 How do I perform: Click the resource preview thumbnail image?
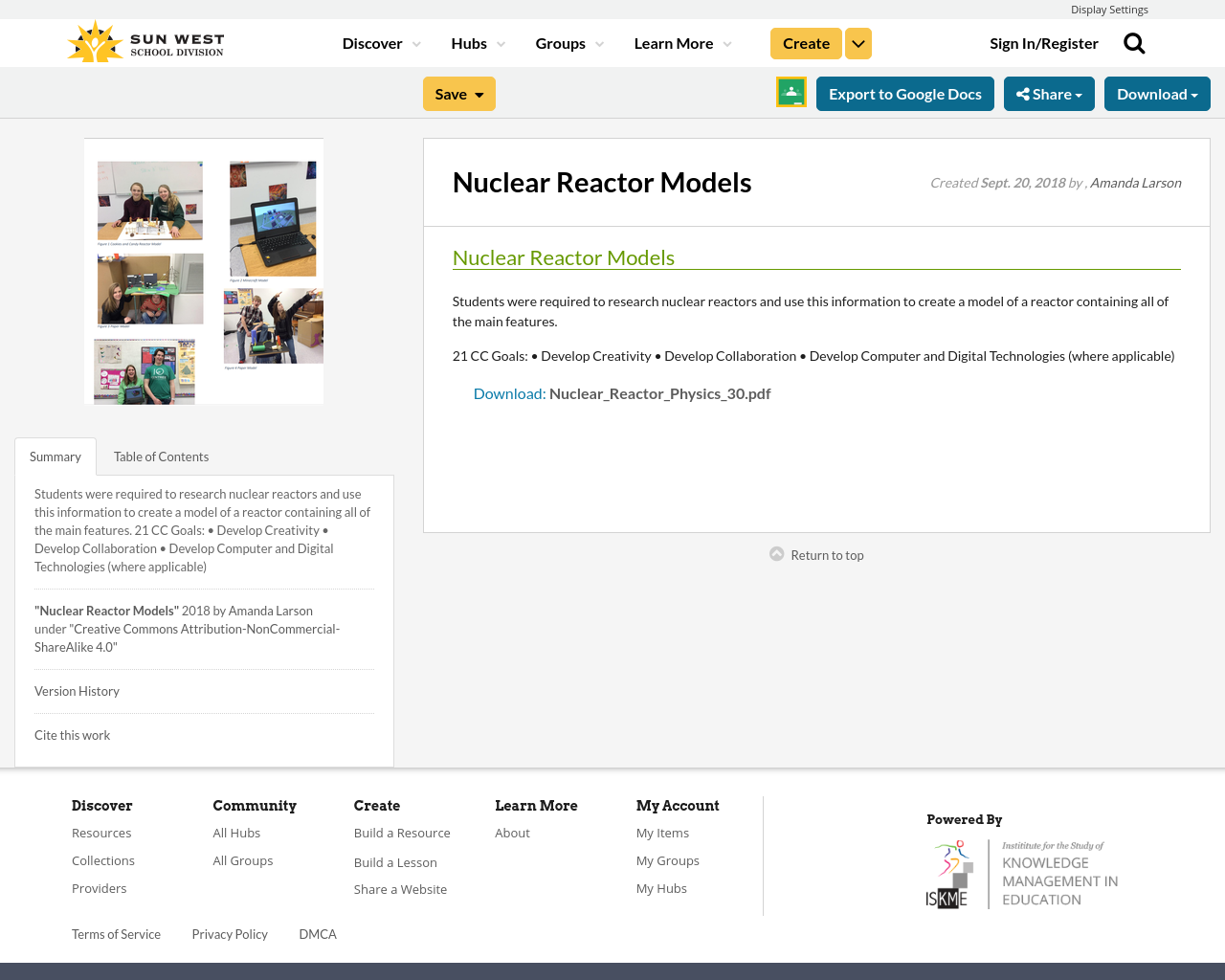click(203, 271)
